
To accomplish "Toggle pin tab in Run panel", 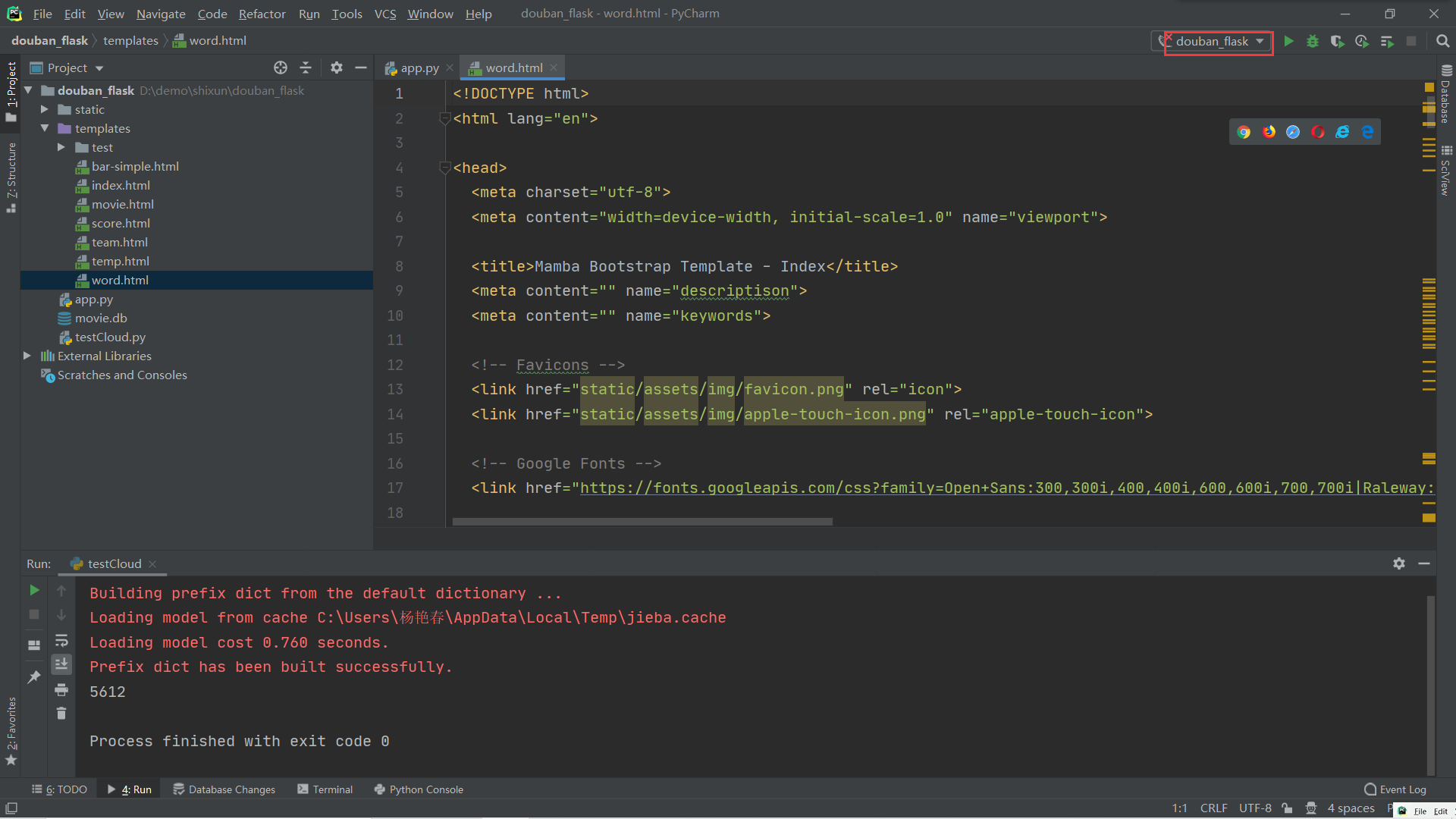I will (x=34, y=677).
